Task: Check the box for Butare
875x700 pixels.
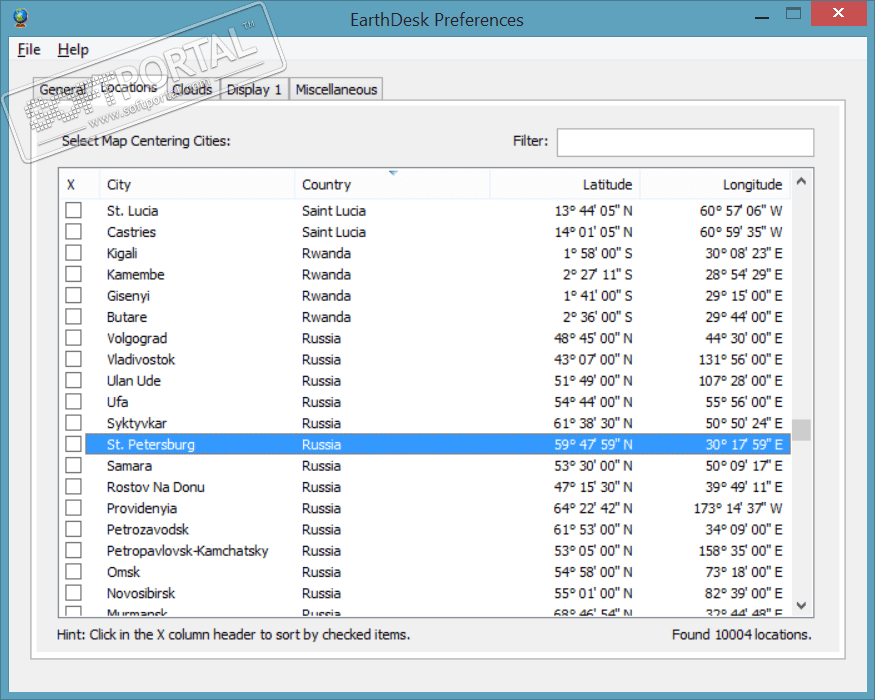Action: pos(73,317)
